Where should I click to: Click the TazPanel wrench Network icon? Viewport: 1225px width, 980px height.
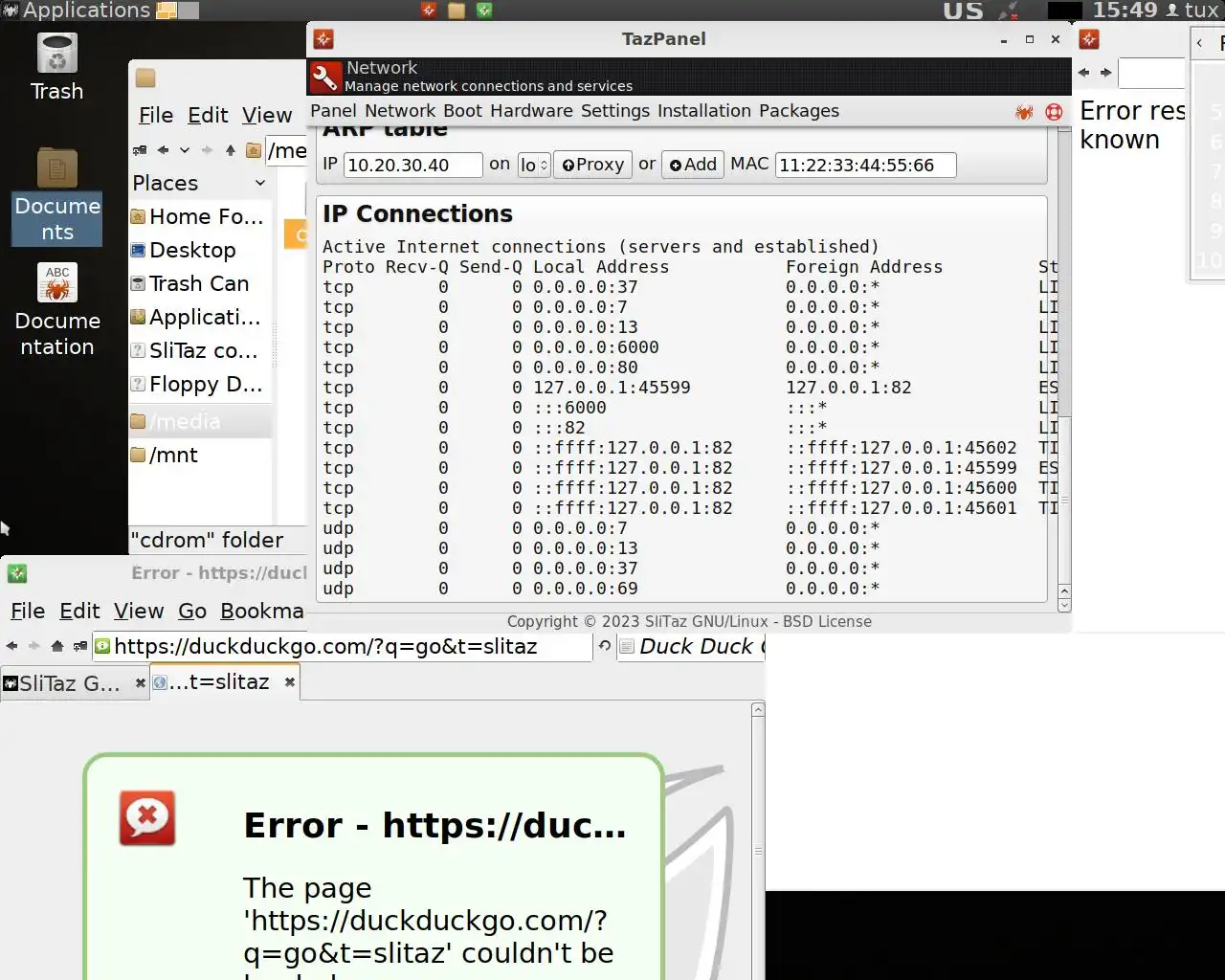pos(325,77)
